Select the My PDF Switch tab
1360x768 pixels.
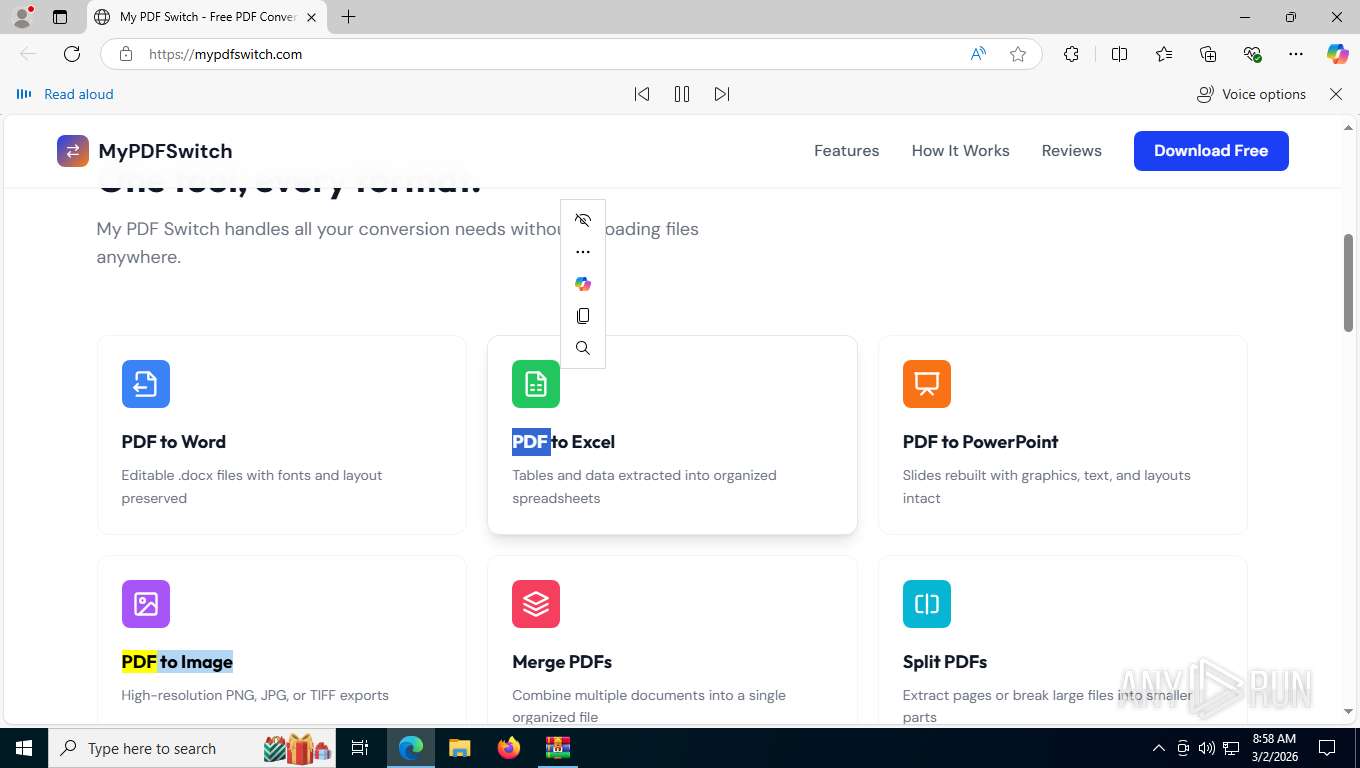207,17
